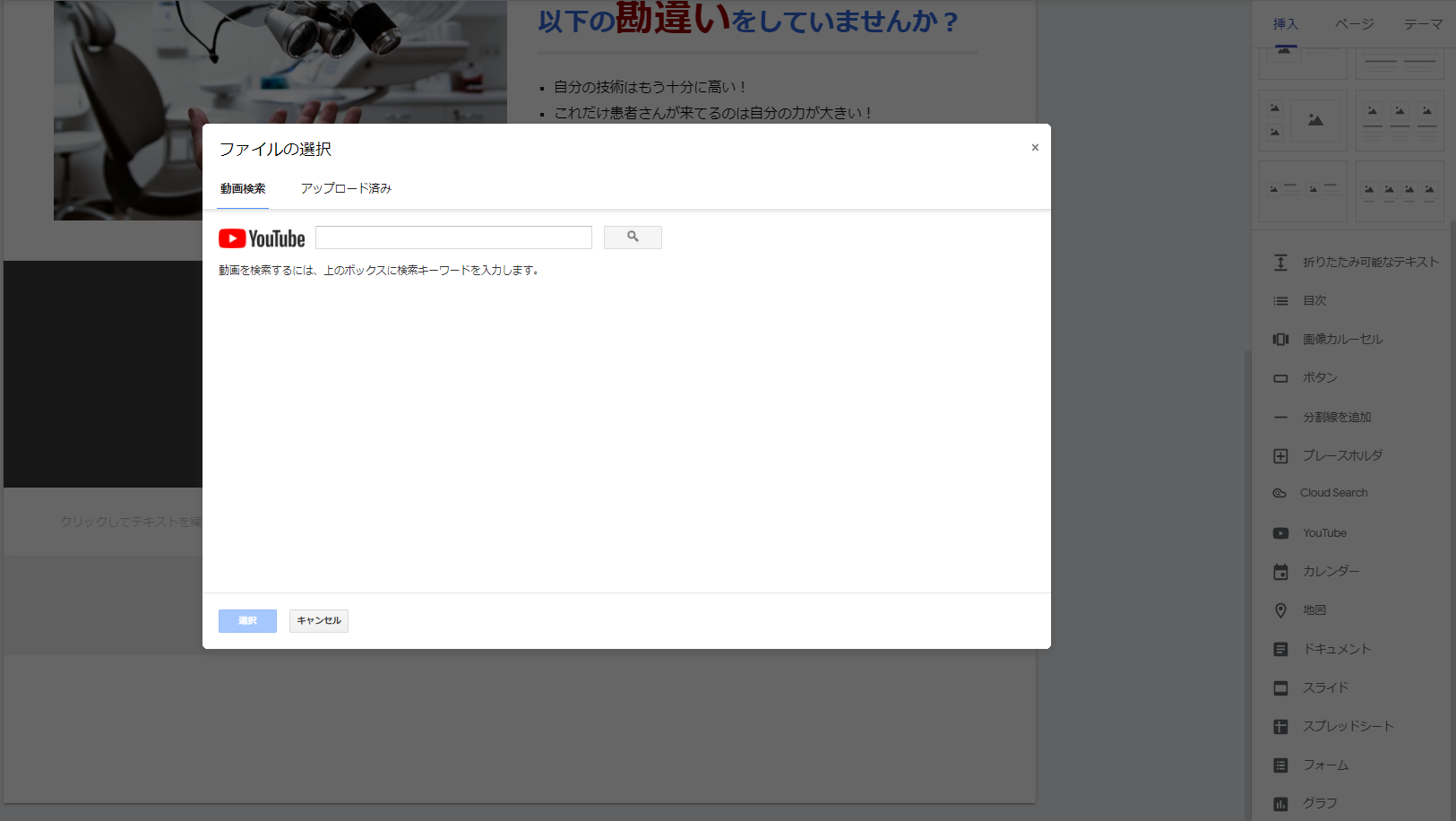Click the 地図 map pin icon
This screenshot has height=821, width=1456.
coord(1280,610)
